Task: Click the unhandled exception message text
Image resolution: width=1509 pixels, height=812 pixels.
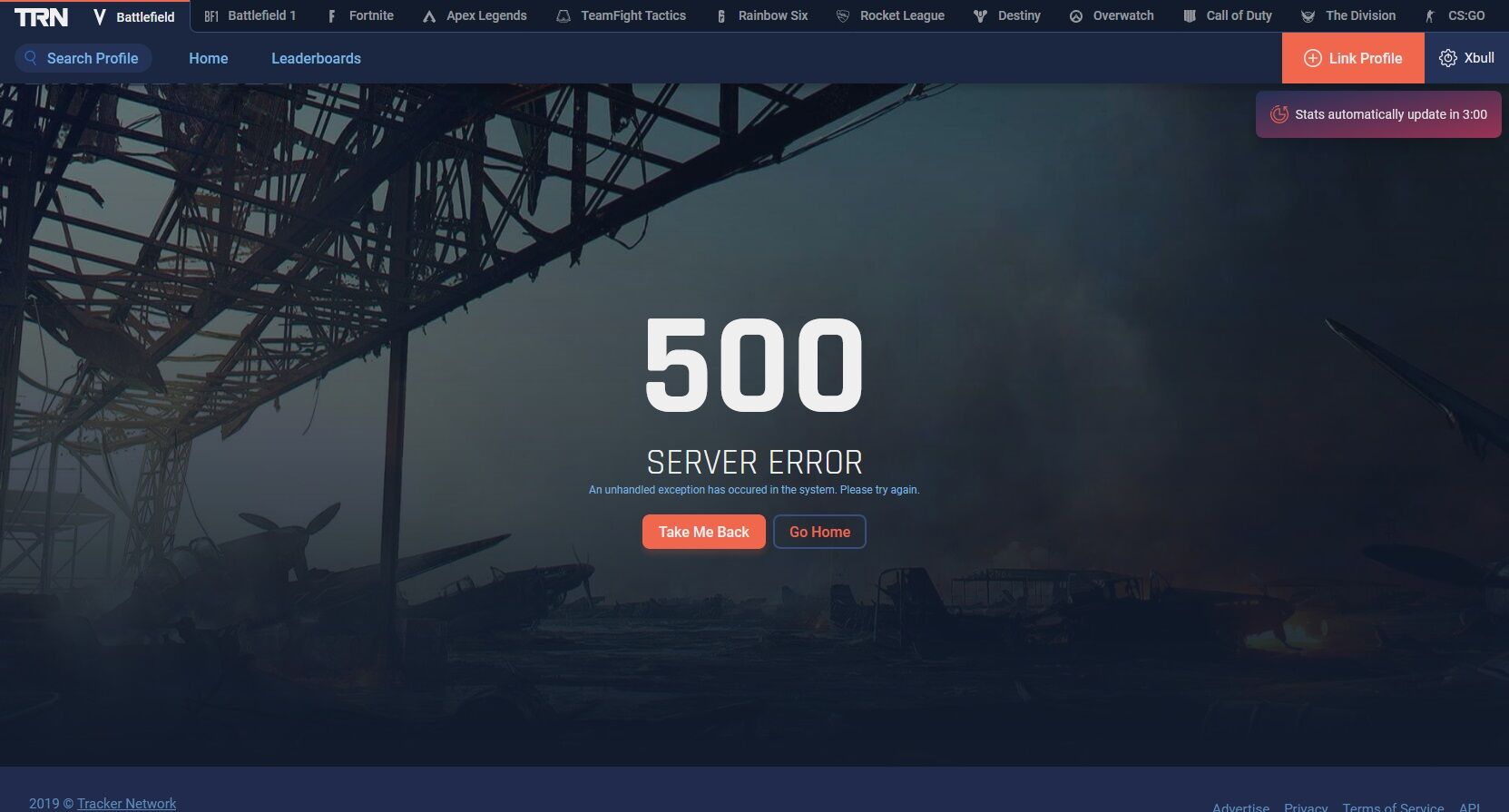Action: 754,490
